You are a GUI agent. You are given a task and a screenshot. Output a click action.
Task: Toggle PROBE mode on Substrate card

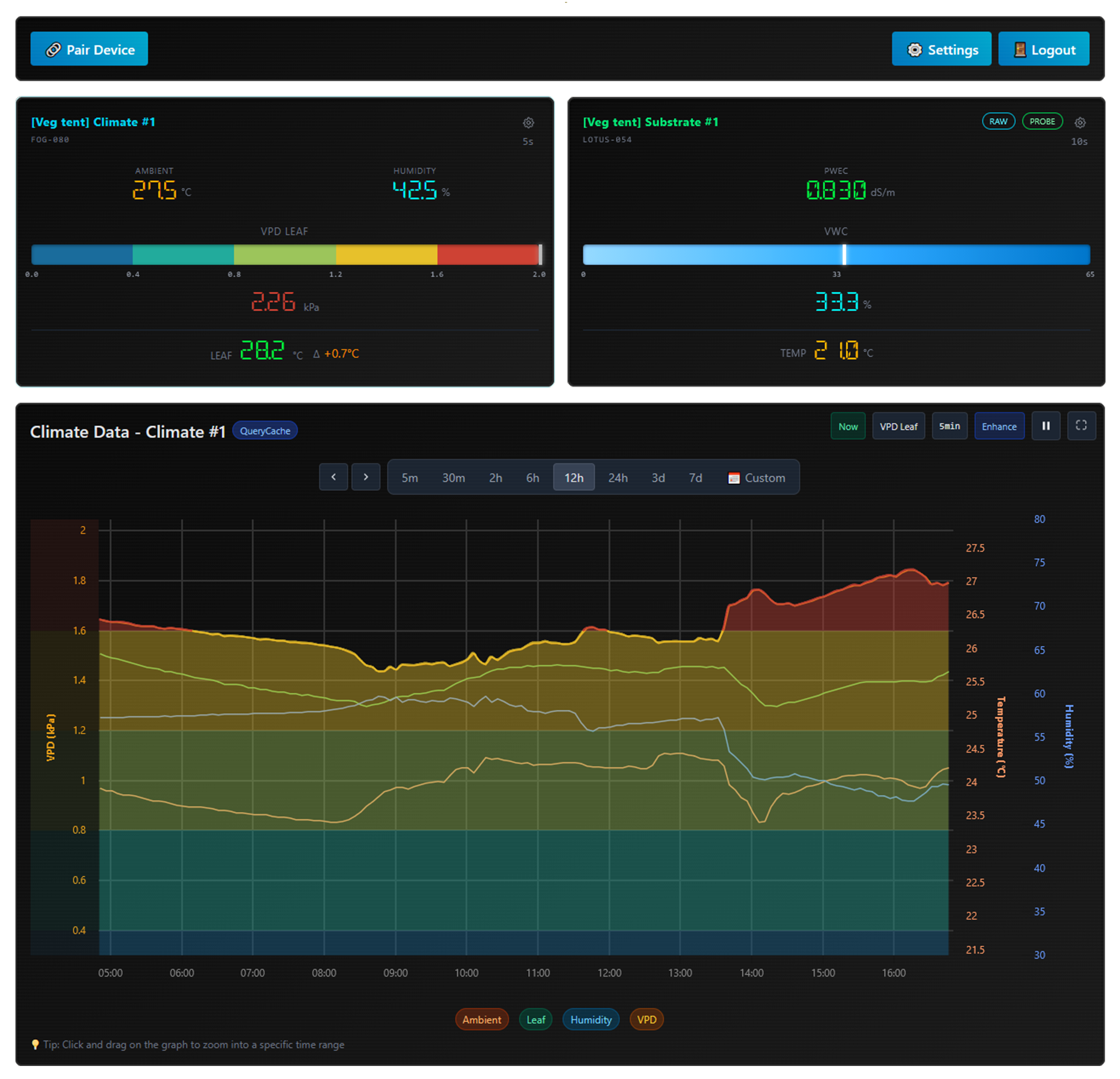[x=1042, y=121]
